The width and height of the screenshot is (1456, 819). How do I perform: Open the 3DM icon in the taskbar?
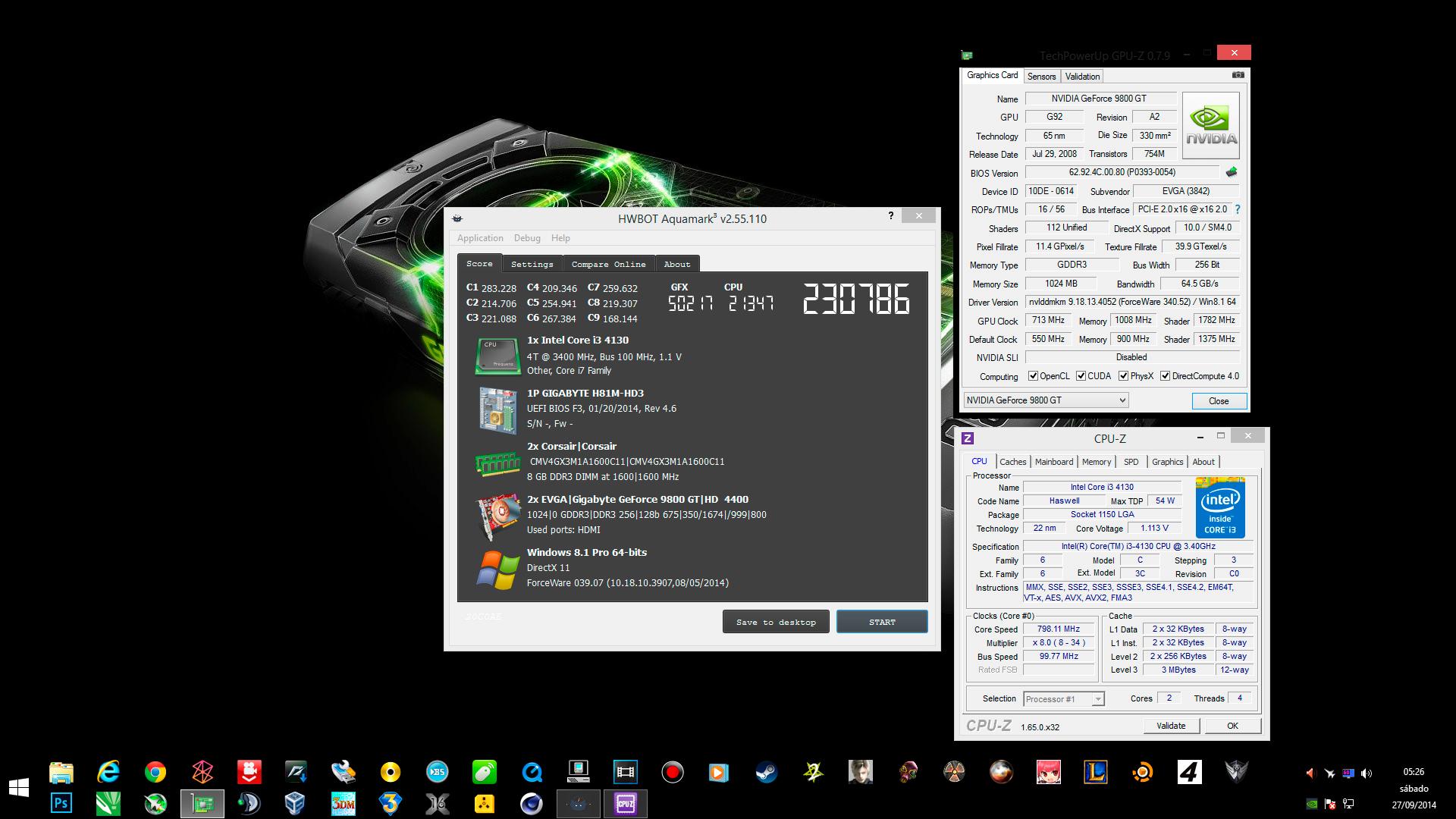343,803
